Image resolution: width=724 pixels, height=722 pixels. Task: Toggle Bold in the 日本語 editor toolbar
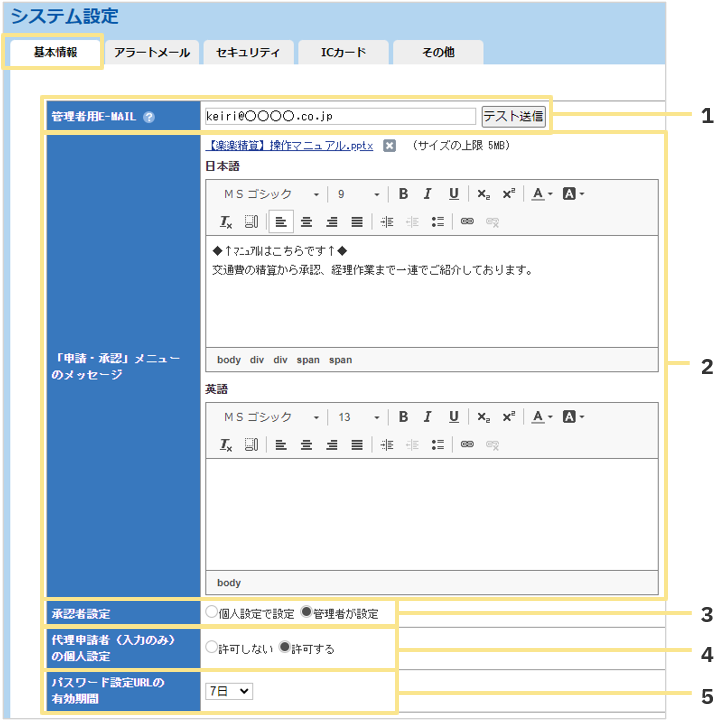pyautogui.click(x=403, y=194)
